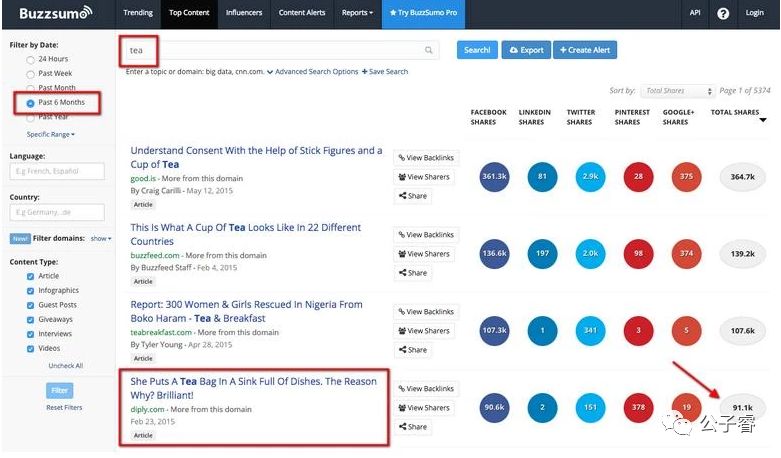Click total shares badge 139.2k

743,254
